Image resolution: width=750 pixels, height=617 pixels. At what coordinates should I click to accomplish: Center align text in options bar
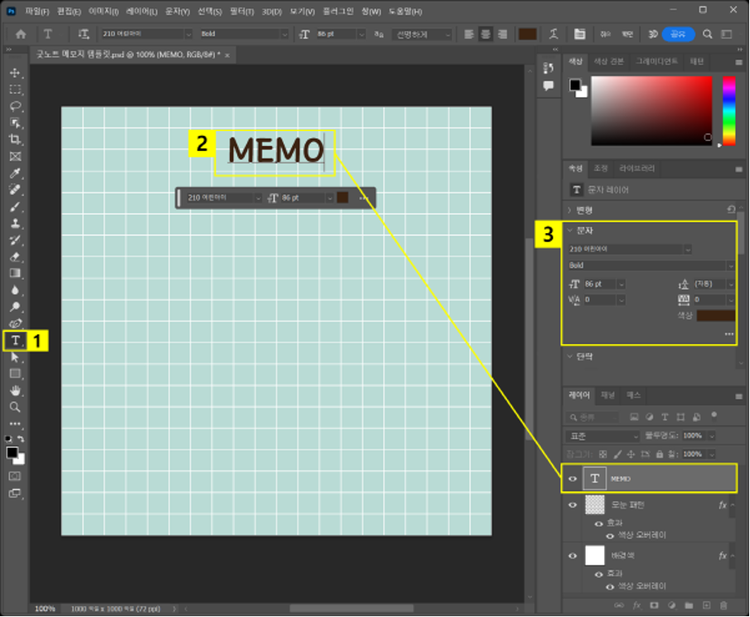pyautogui.click(x=486, y=34)
